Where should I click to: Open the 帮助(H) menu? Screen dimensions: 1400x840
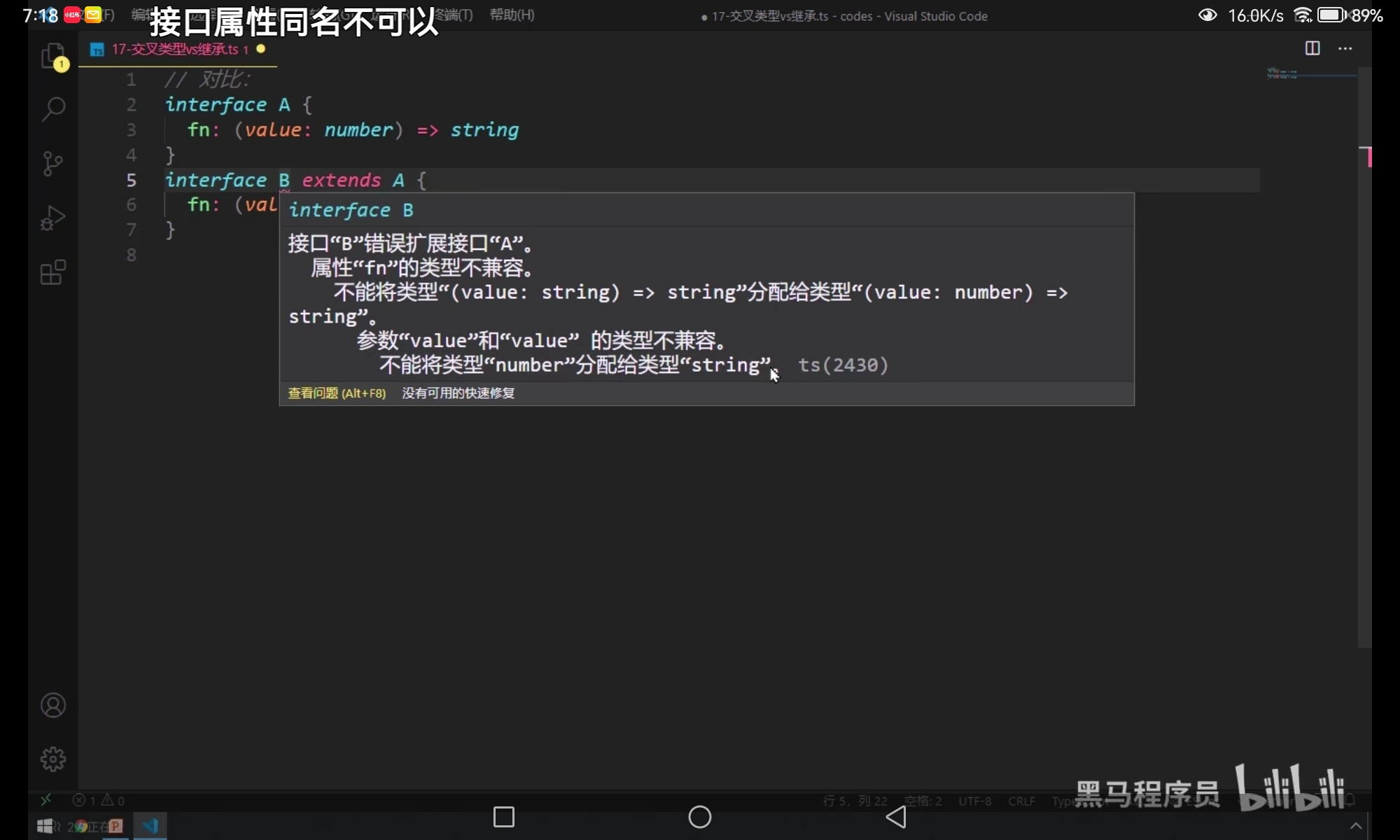(x=512, y=15)
